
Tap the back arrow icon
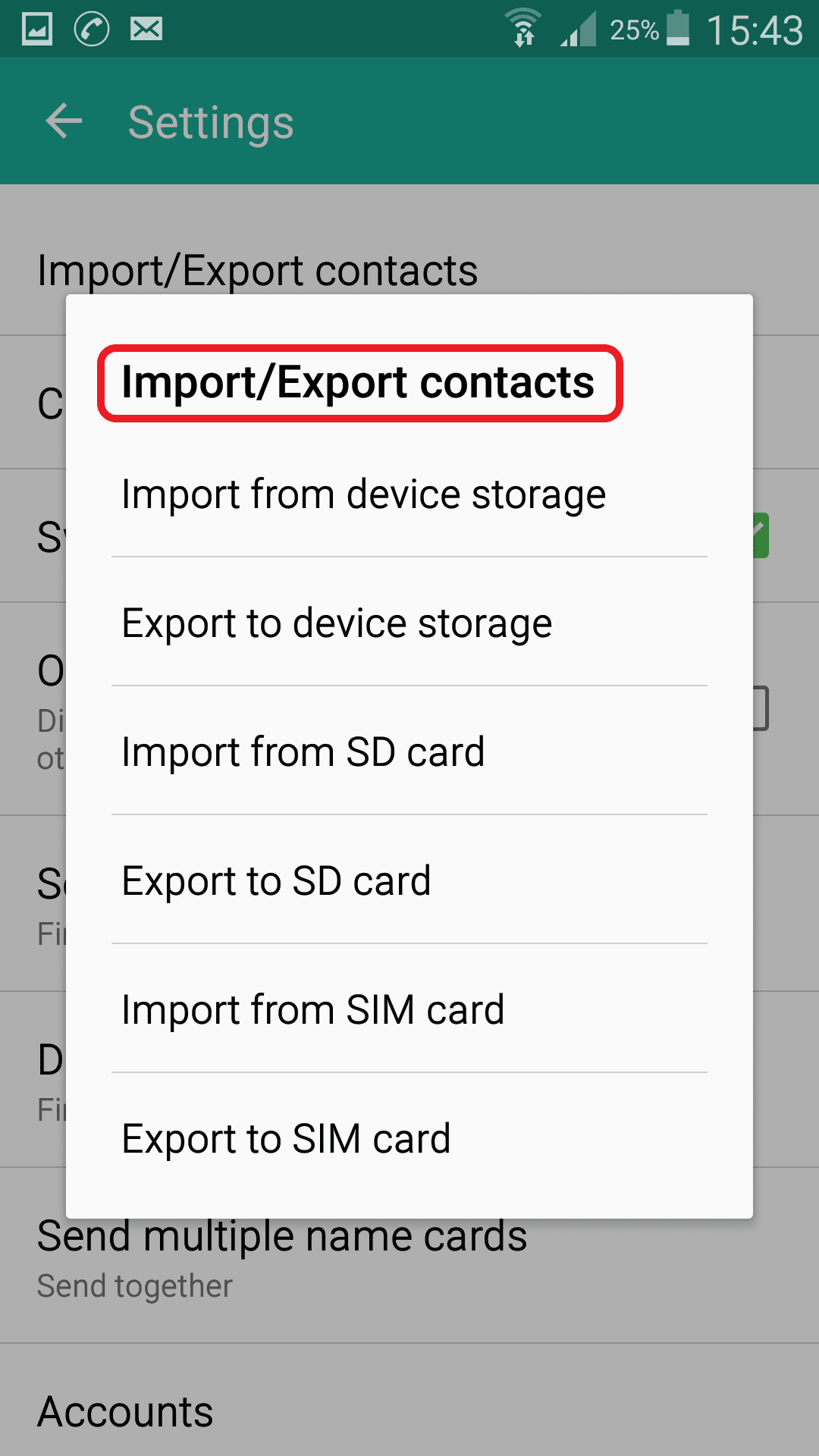click(64, 121)
